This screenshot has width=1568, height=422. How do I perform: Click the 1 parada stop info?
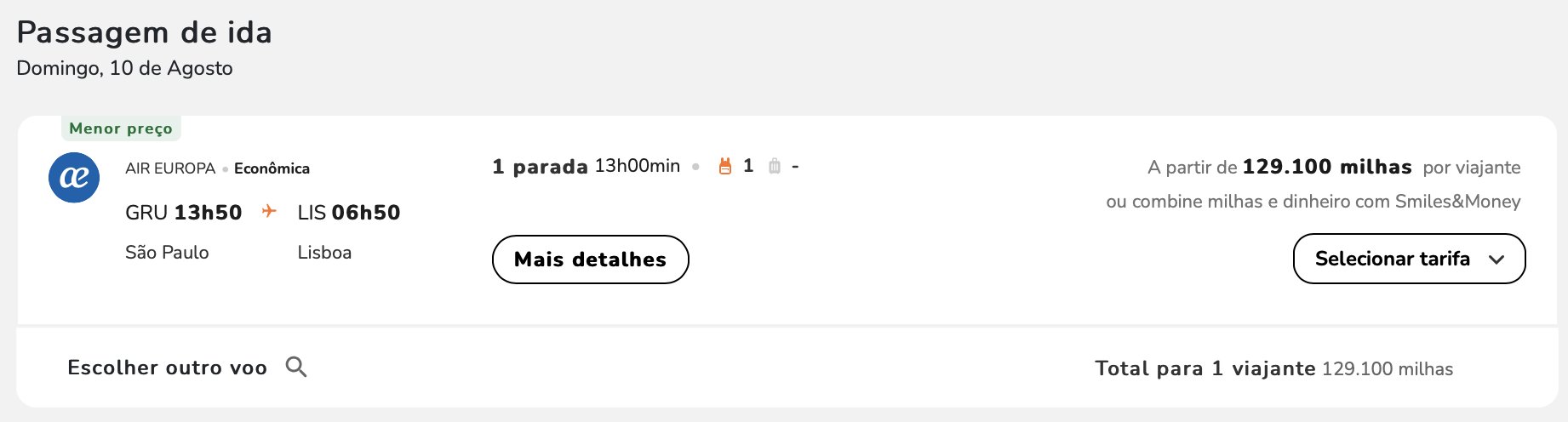tap(540, 167)
